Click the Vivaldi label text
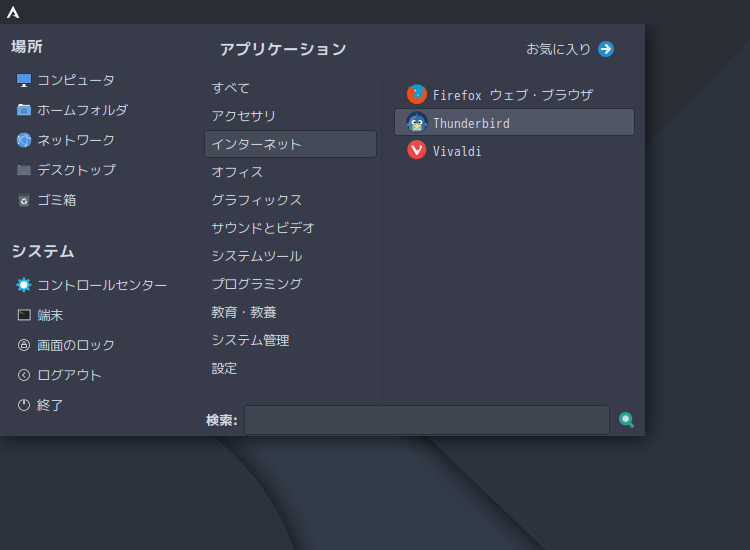Viewport: 750px width, 550px height. pyautogui.click(x=457, y=151)
